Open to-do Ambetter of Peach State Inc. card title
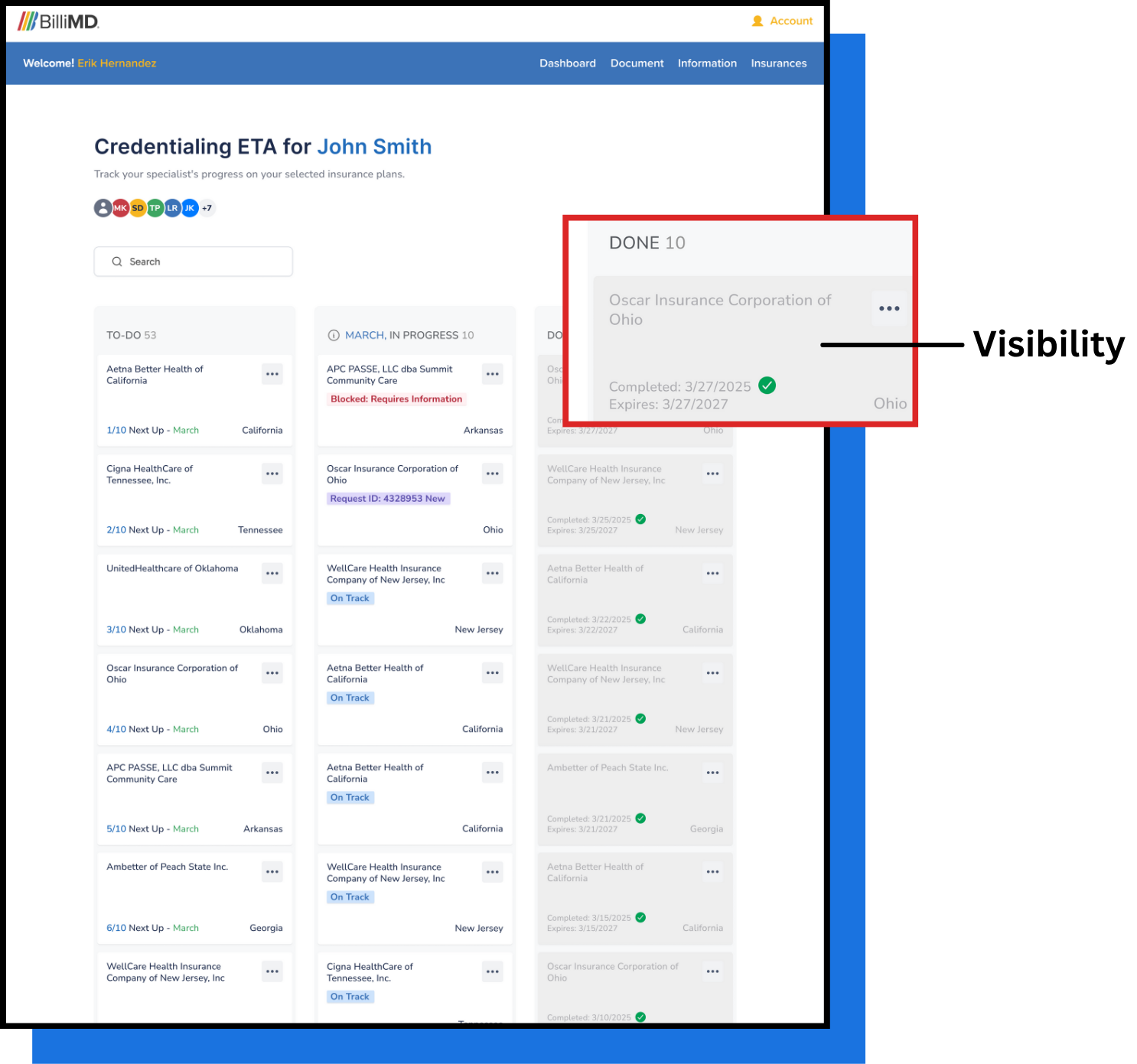 pyautogui.click(x=168, y=867)
